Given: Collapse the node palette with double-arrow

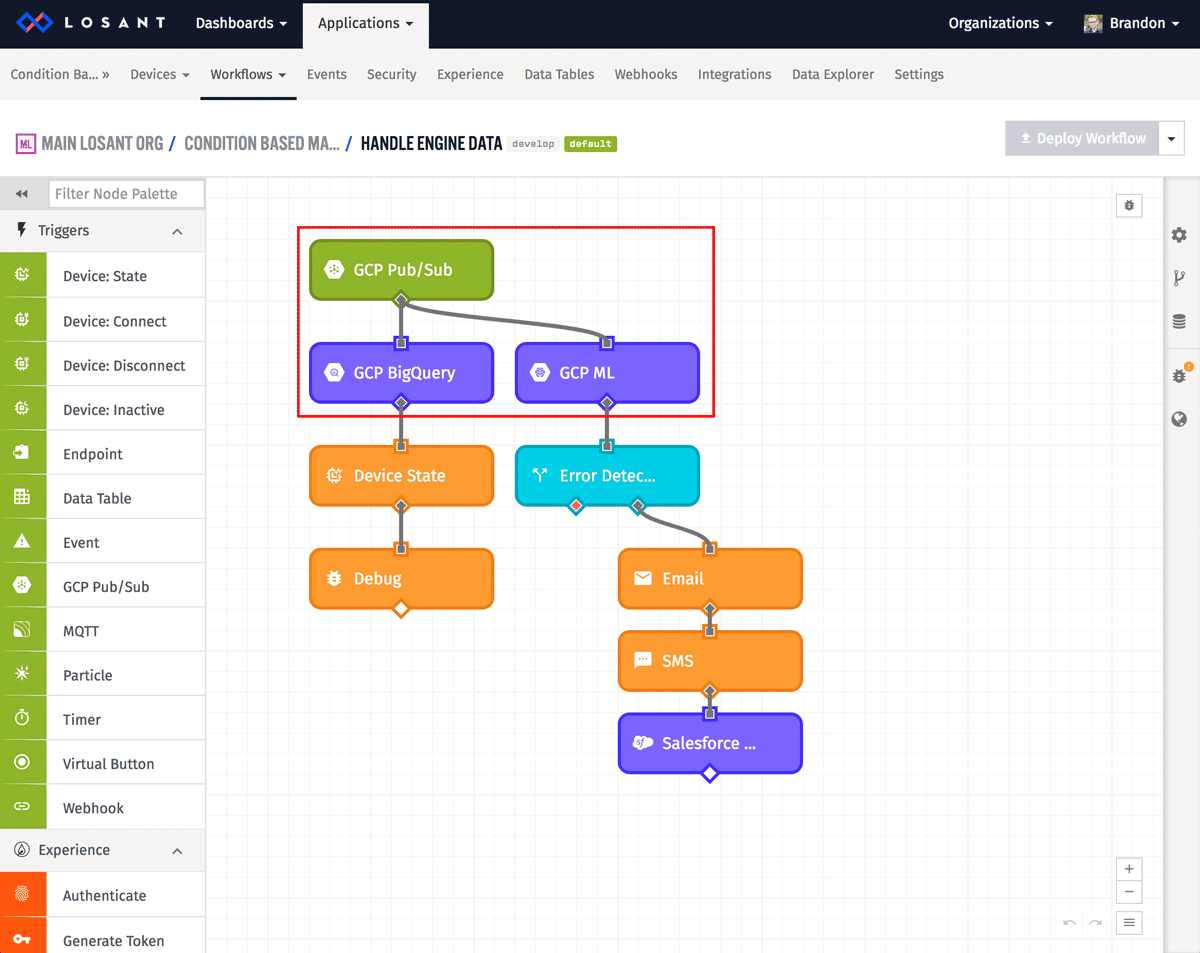Looking at the screenshot, I should (22, 194).
